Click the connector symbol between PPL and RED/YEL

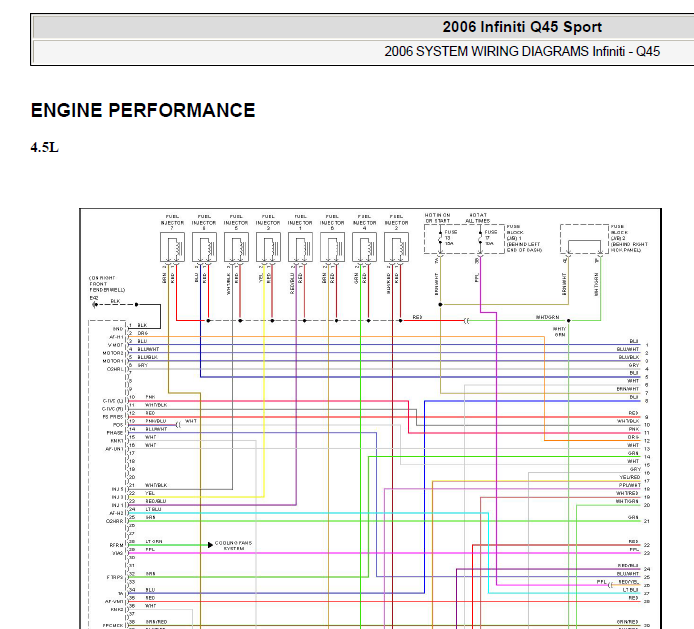610,585
